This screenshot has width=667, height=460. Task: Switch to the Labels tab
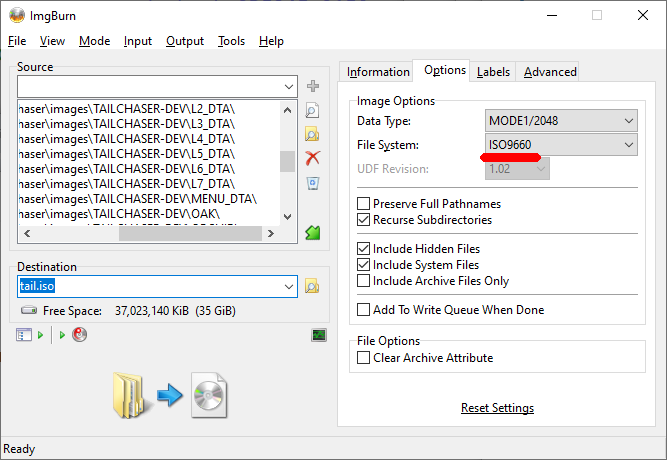coord(493,71)
